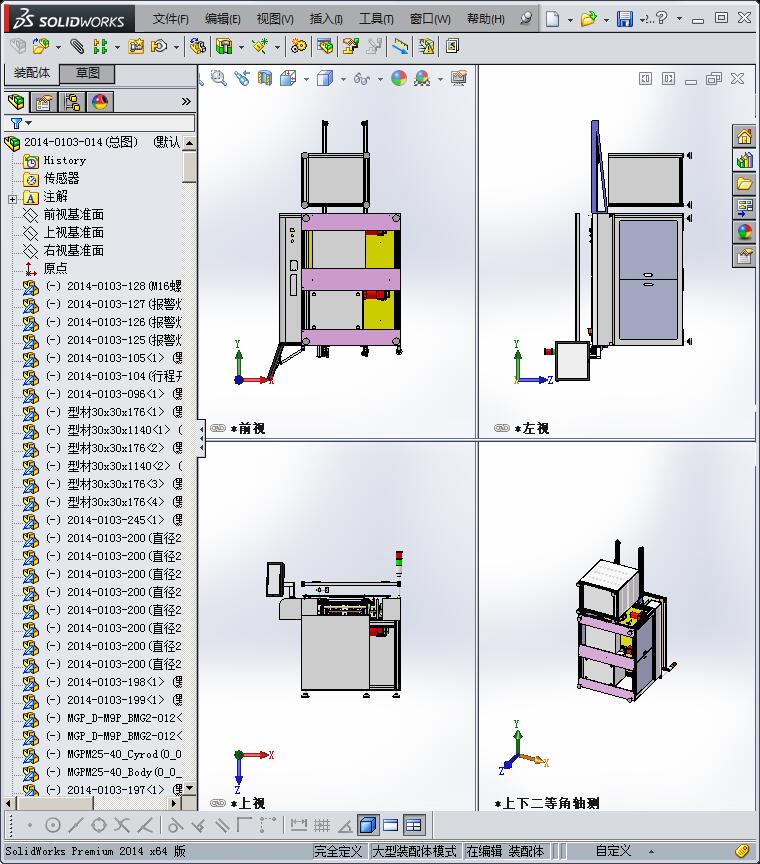Click the Interference Detection icon
The image size is (760, 864).
pyautogui.click(x=426, y=46)
